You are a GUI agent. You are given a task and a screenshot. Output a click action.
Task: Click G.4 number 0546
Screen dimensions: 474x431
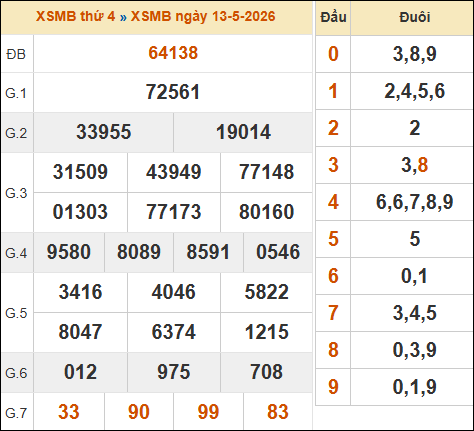coord(278,252)
